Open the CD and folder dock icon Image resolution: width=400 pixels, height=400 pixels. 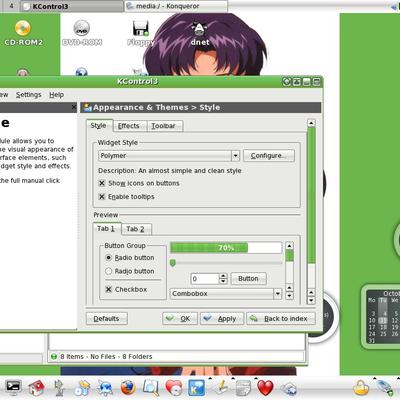click(x=82, y=388)
